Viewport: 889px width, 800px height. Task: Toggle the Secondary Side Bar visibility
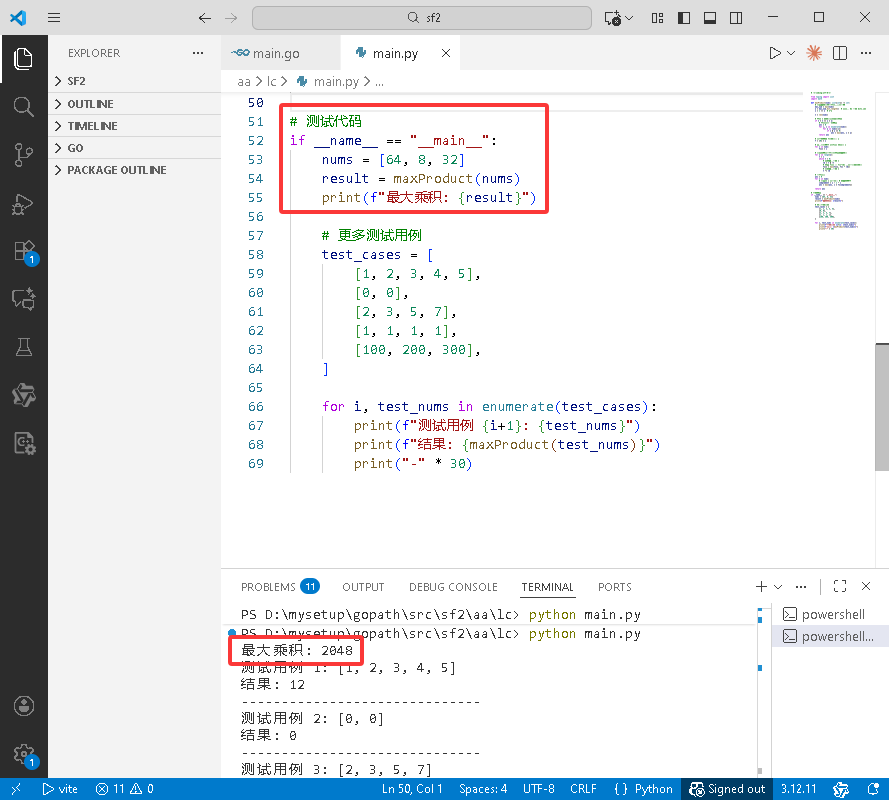click(x=736, y=18)
